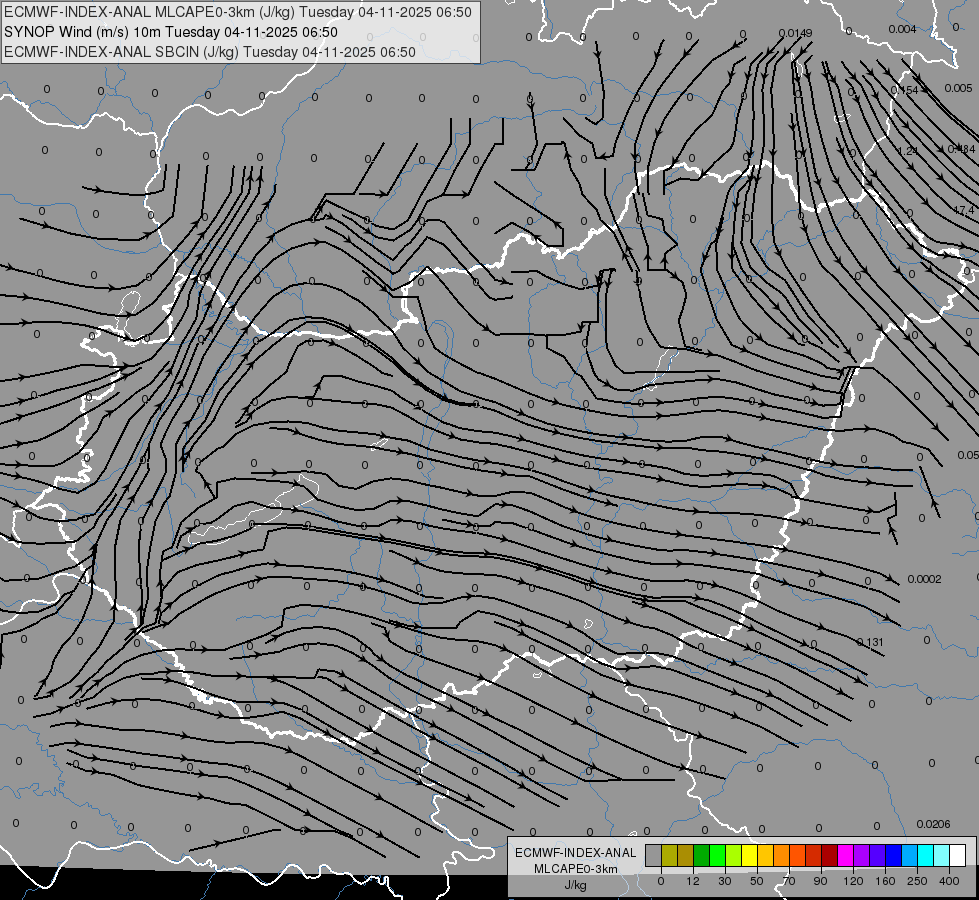
Task: Click the amber legend swatch above 50
Action: point(765,855)
